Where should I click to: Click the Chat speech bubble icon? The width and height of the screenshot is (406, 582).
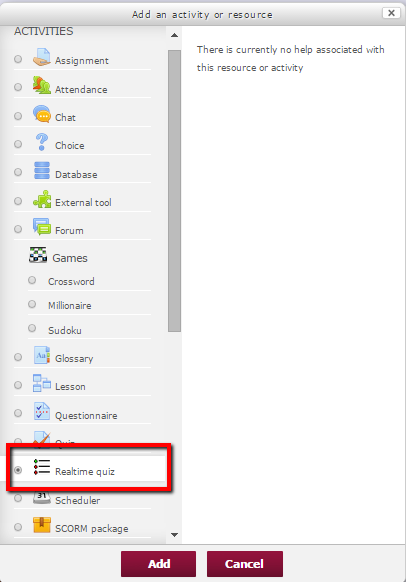[x=42, y=114]
